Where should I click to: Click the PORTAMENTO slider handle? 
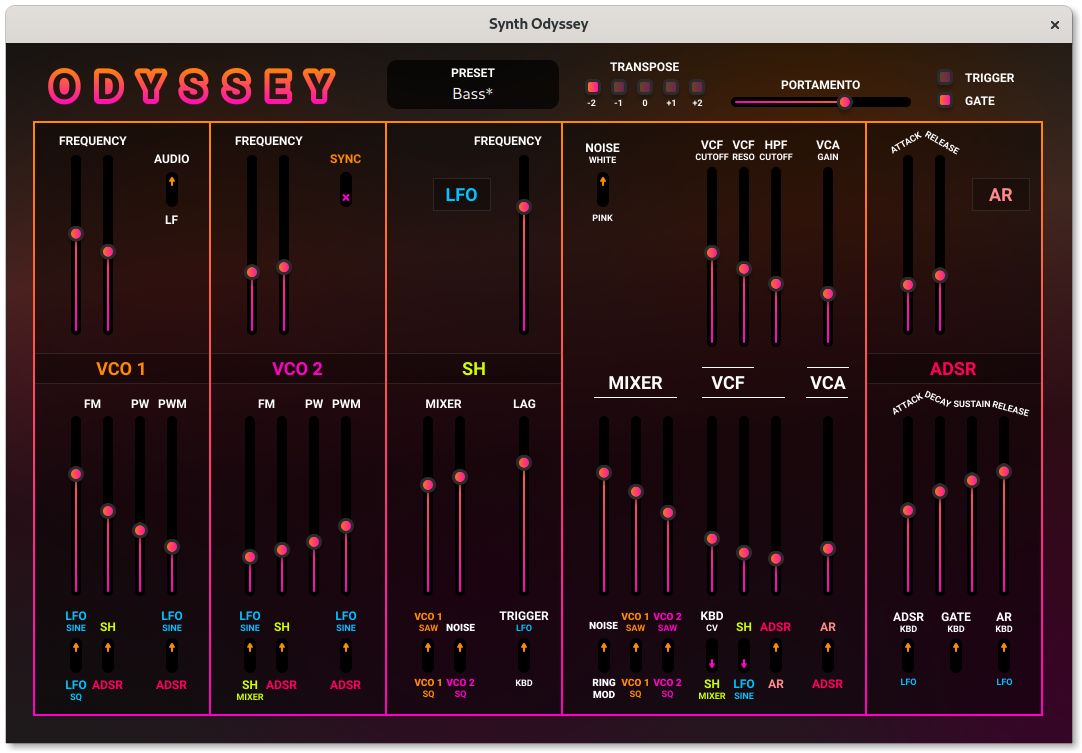point(844,102)
